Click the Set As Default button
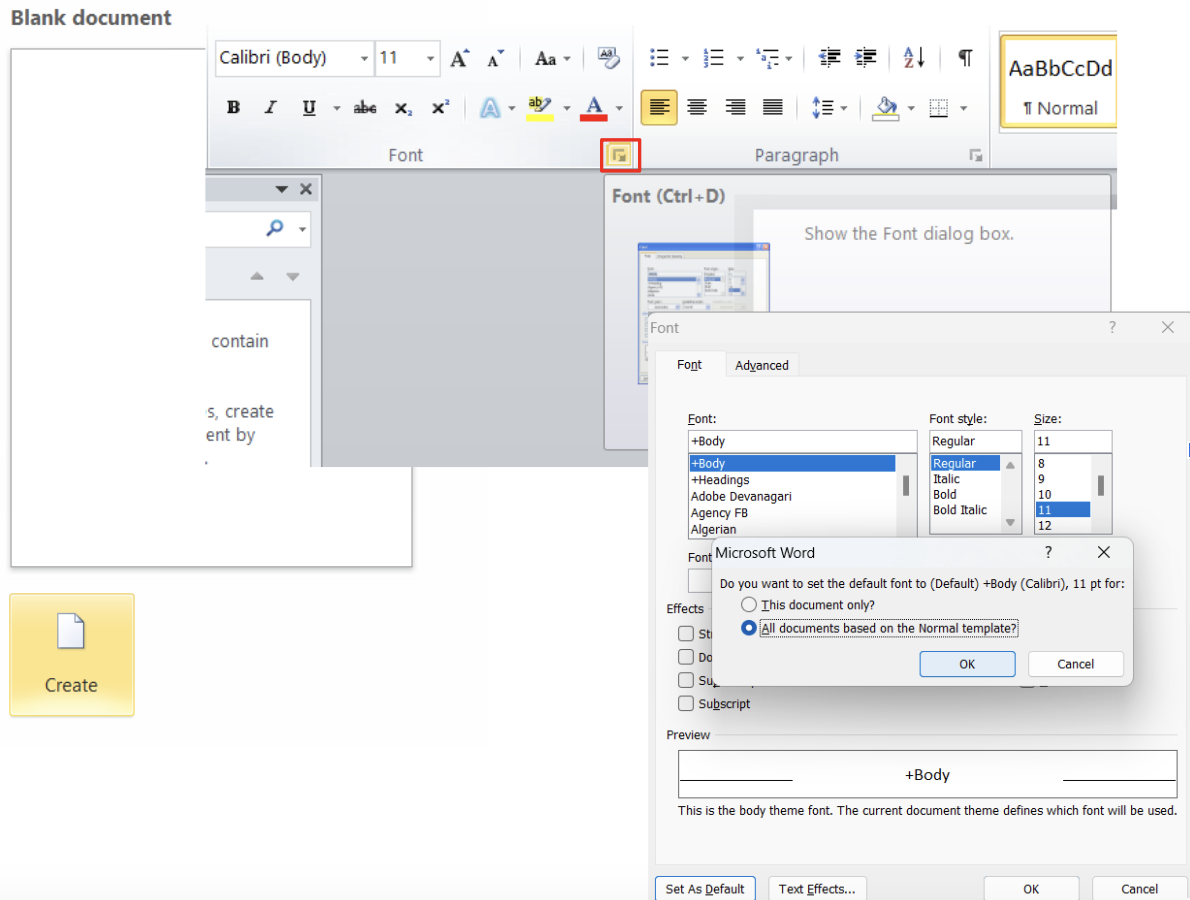This screenshot has height=900, width=1190. pos(704,889)
